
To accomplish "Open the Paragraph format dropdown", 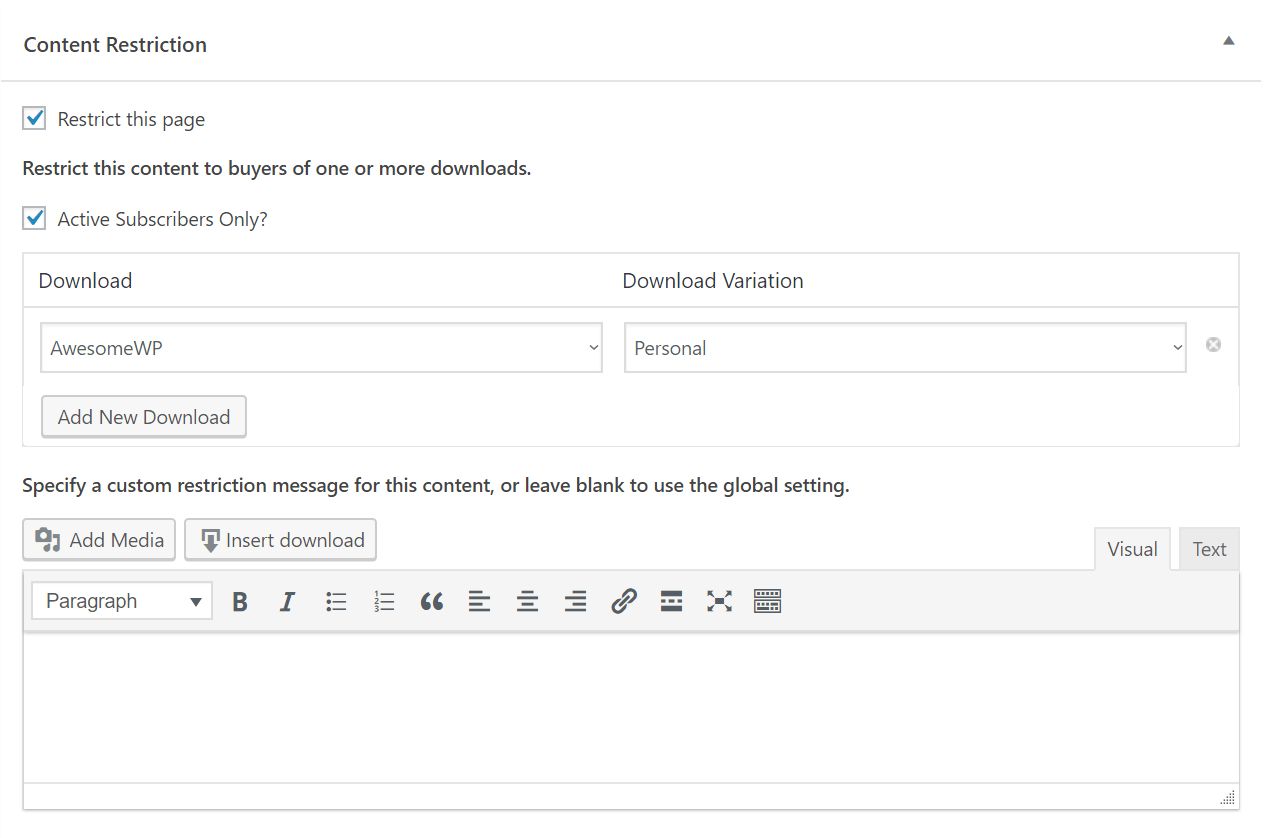I will pos(122,601).
